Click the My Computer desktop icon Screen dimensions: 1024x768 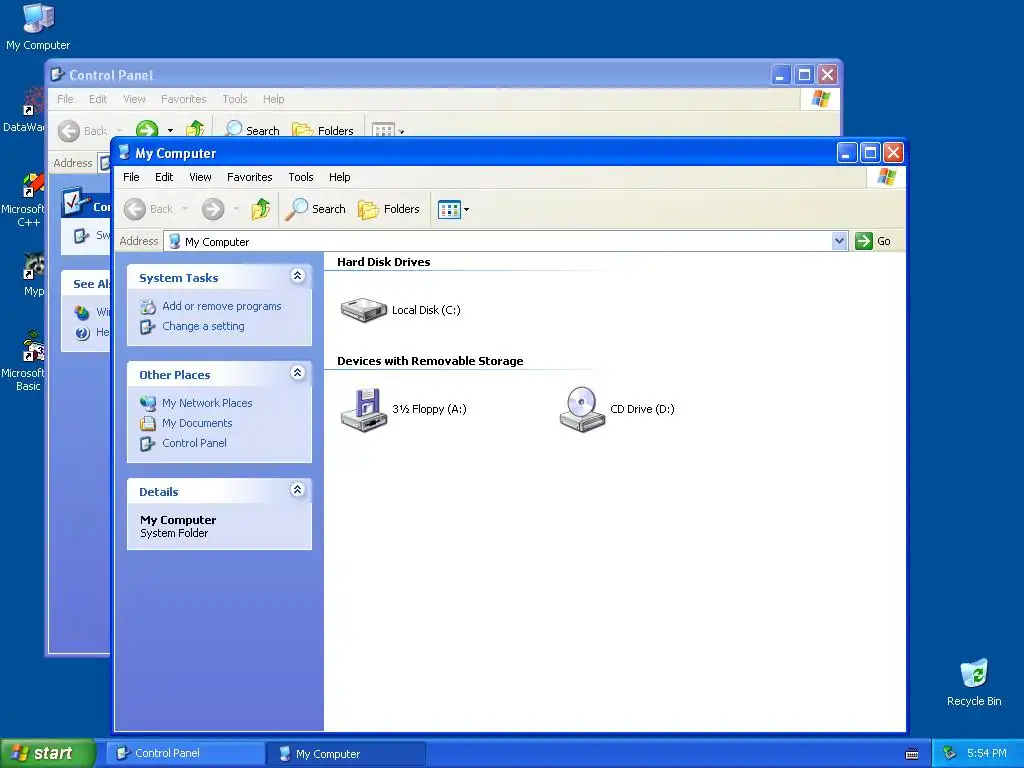pyautogui.click(x=38, y=27)
